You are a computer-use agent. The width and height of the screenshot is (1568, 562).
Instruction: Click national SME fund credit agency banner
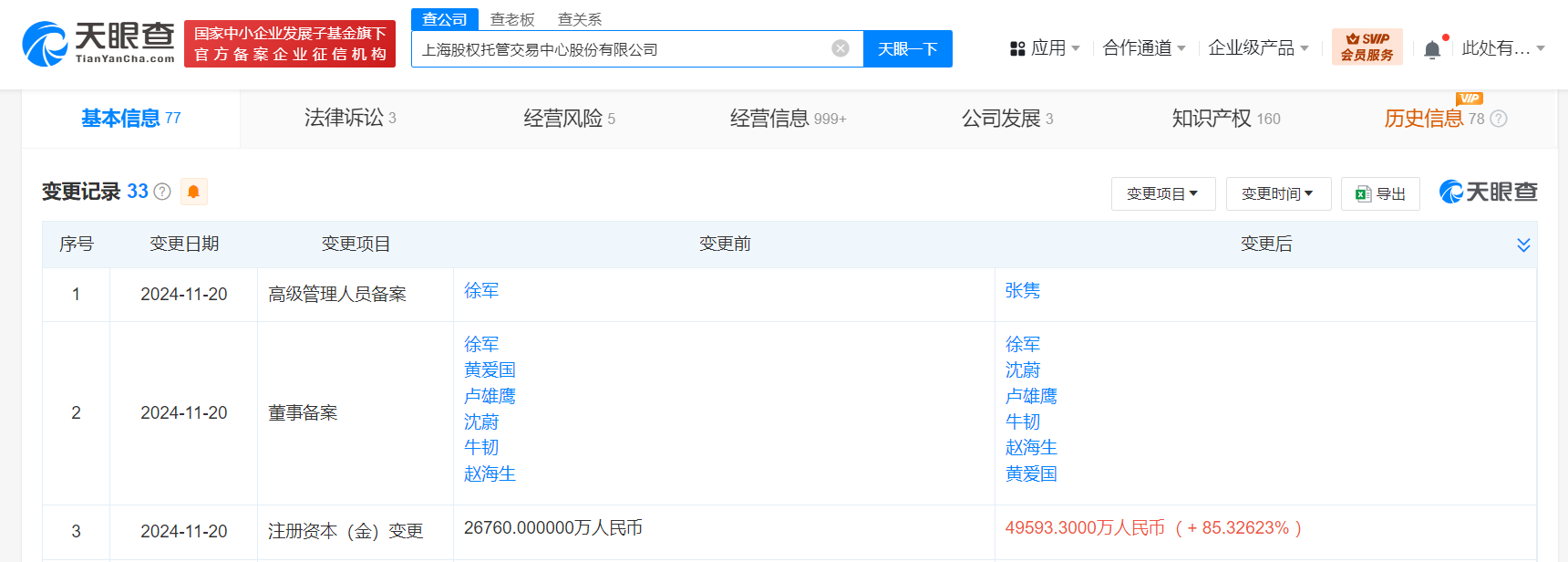(290, 44)
